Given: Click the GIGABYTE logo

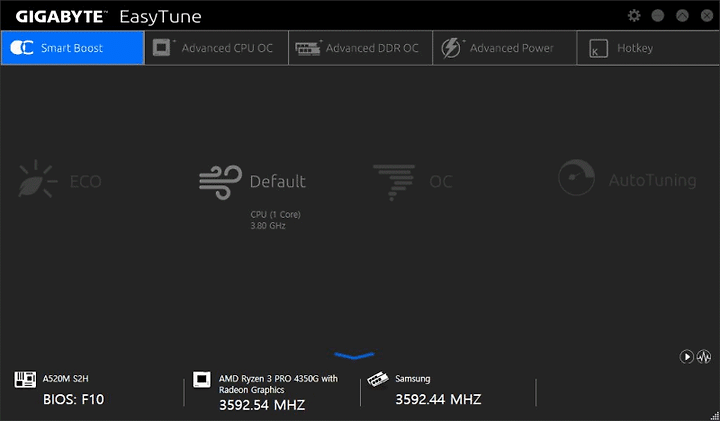Looking at the screenshot, I should coord(61,17).
